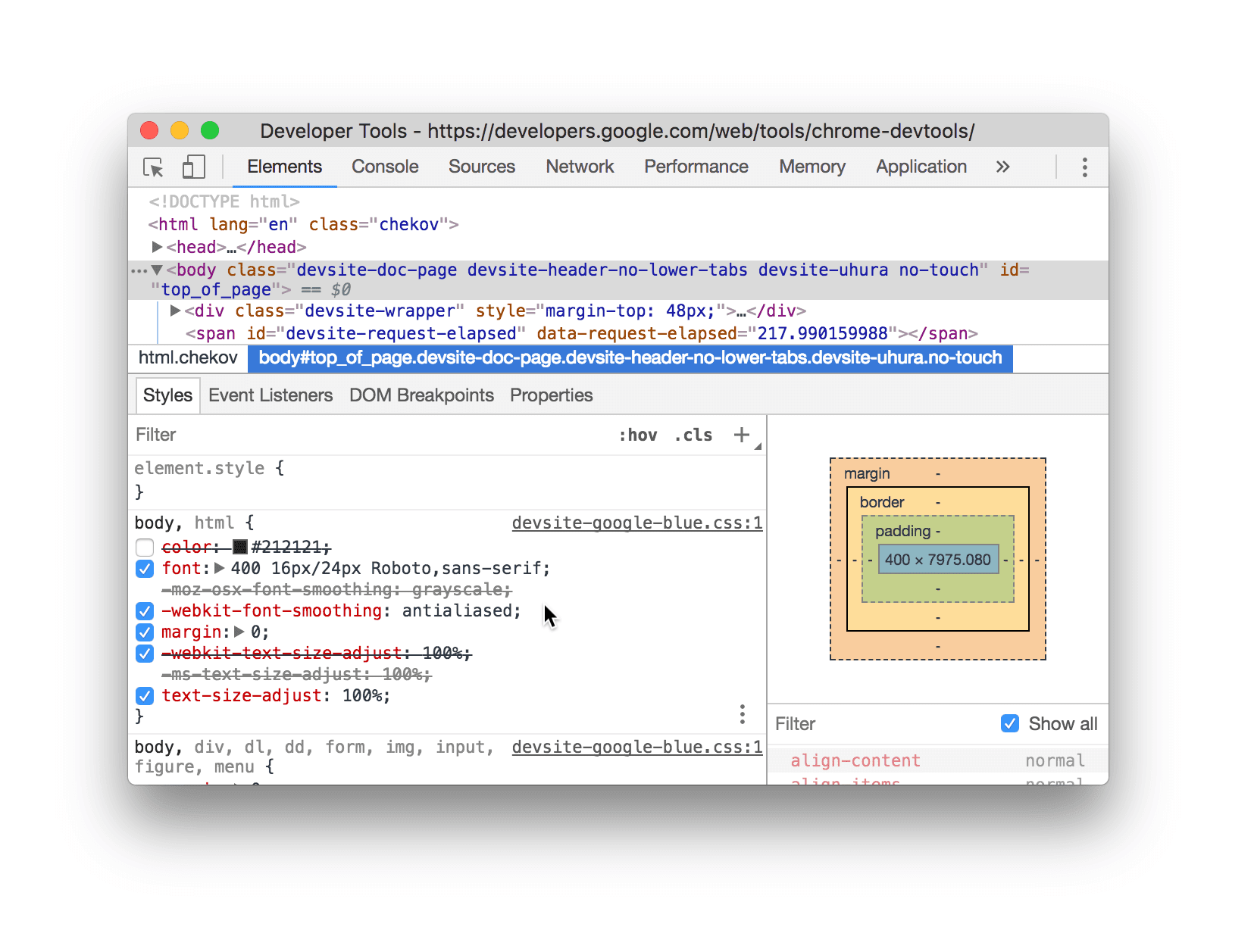Open the style rule three-dot options

click(742, 714)
